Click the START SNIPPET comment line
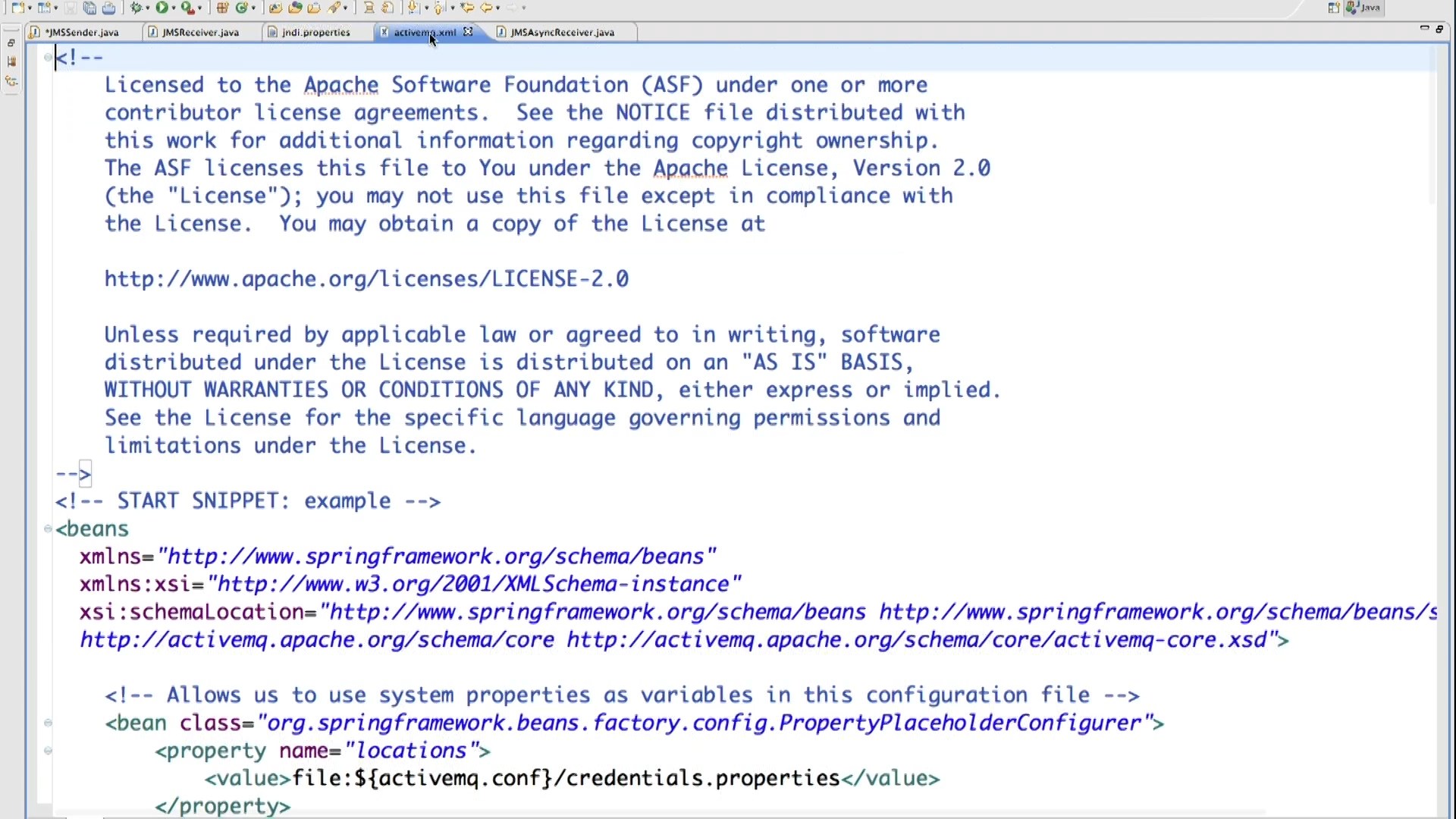 click(x=248, y=501)
